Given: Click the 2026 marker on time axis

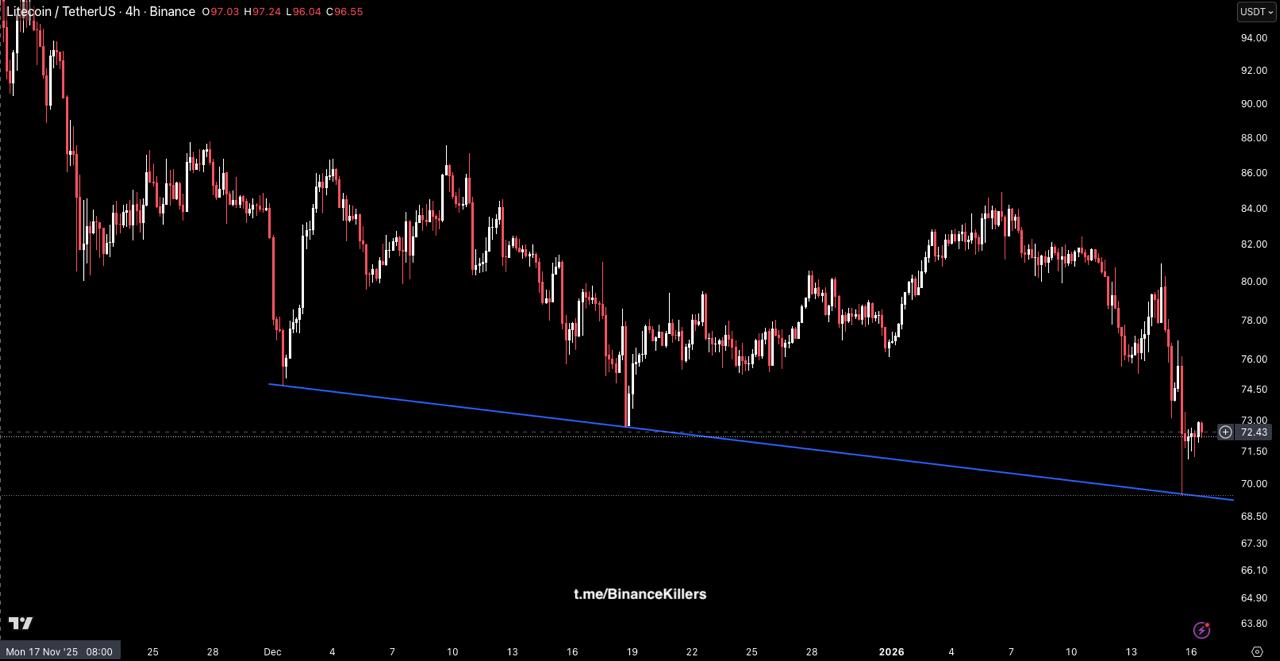Looking at the screenshot, I should coord(891,651).
